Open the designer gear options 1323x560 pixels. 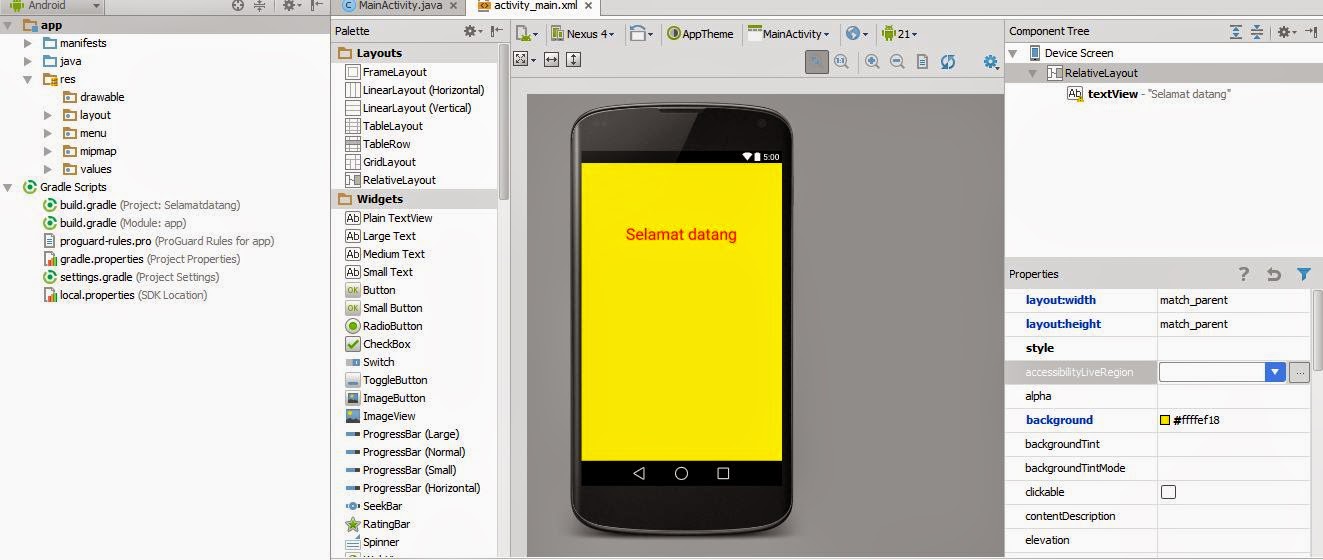[991, 62]
